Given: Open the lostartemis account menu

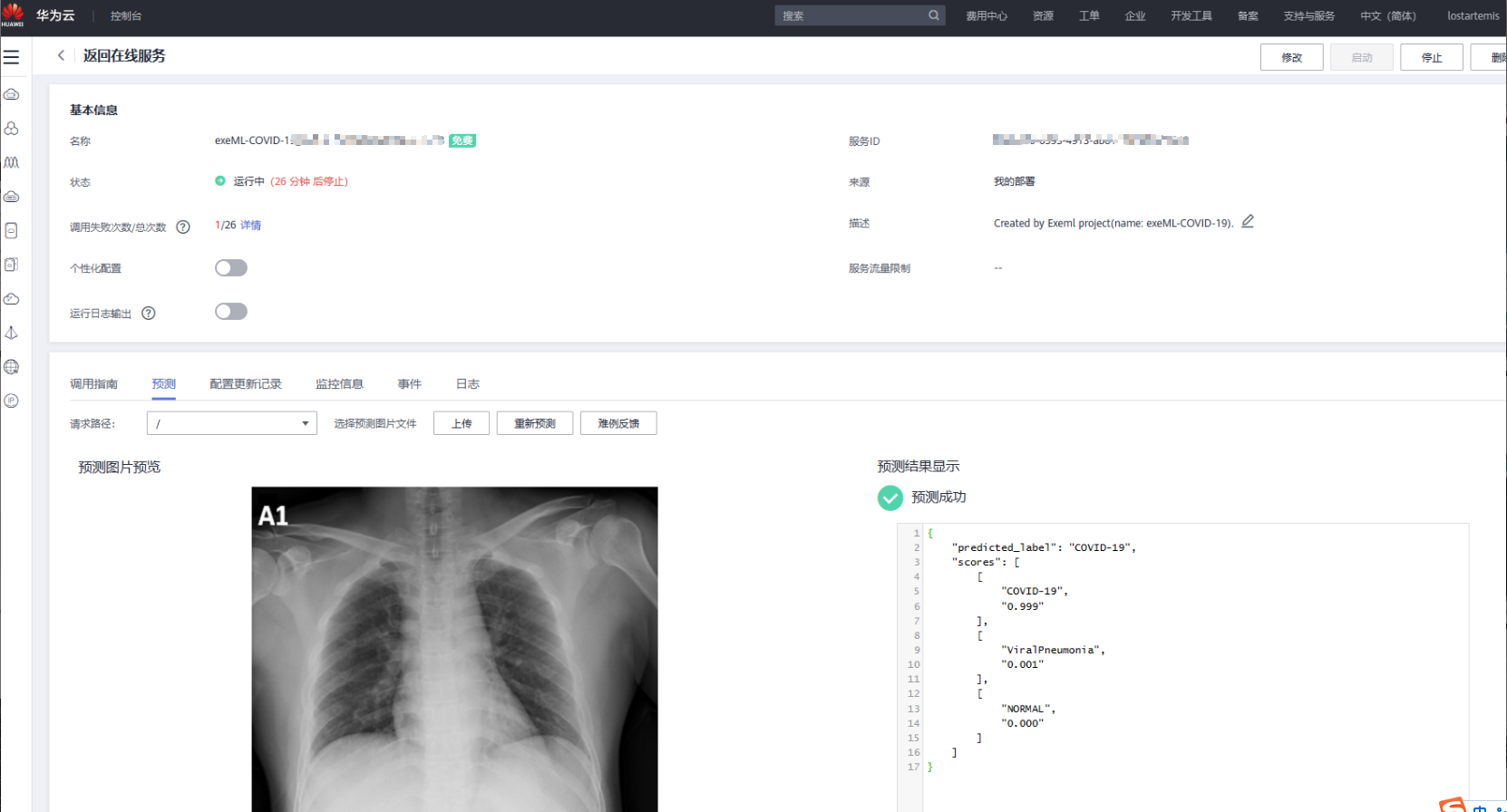Looking at the screenshot, I should [1473, 15].
